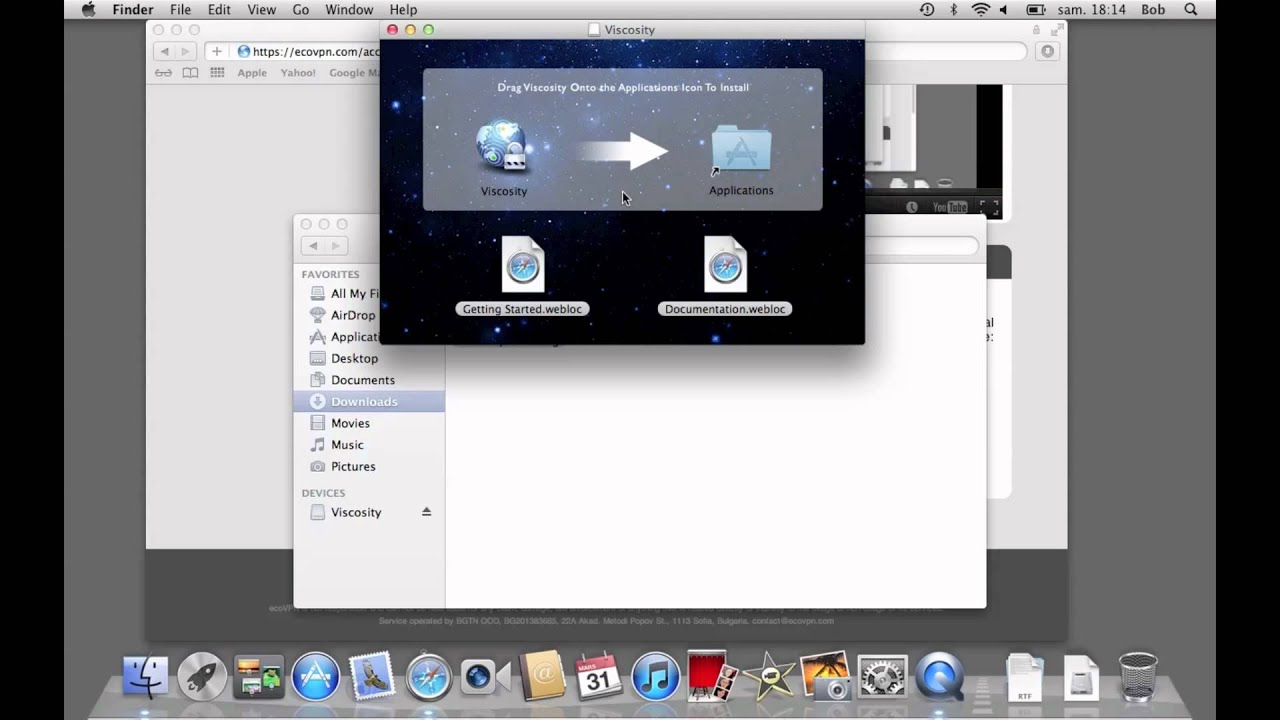The height and width of the screenshot is (720, 1280).
Task: Click Safari back navigation button
Action: [165, 51]
